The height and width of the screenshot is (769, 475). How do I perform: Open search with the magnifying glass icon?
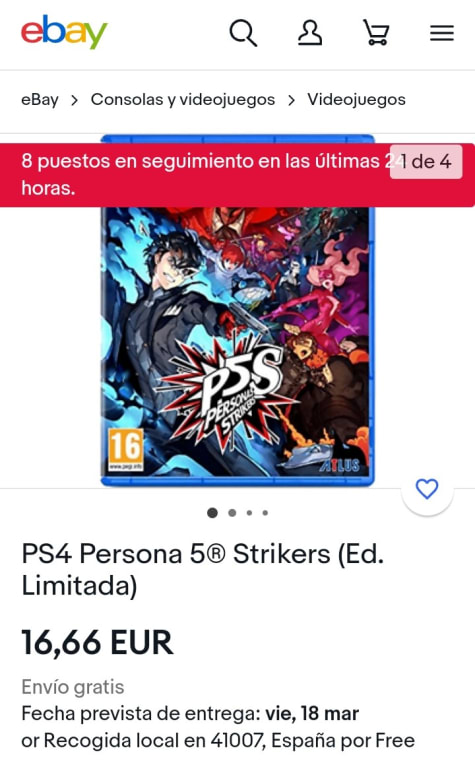coord(243,33)
